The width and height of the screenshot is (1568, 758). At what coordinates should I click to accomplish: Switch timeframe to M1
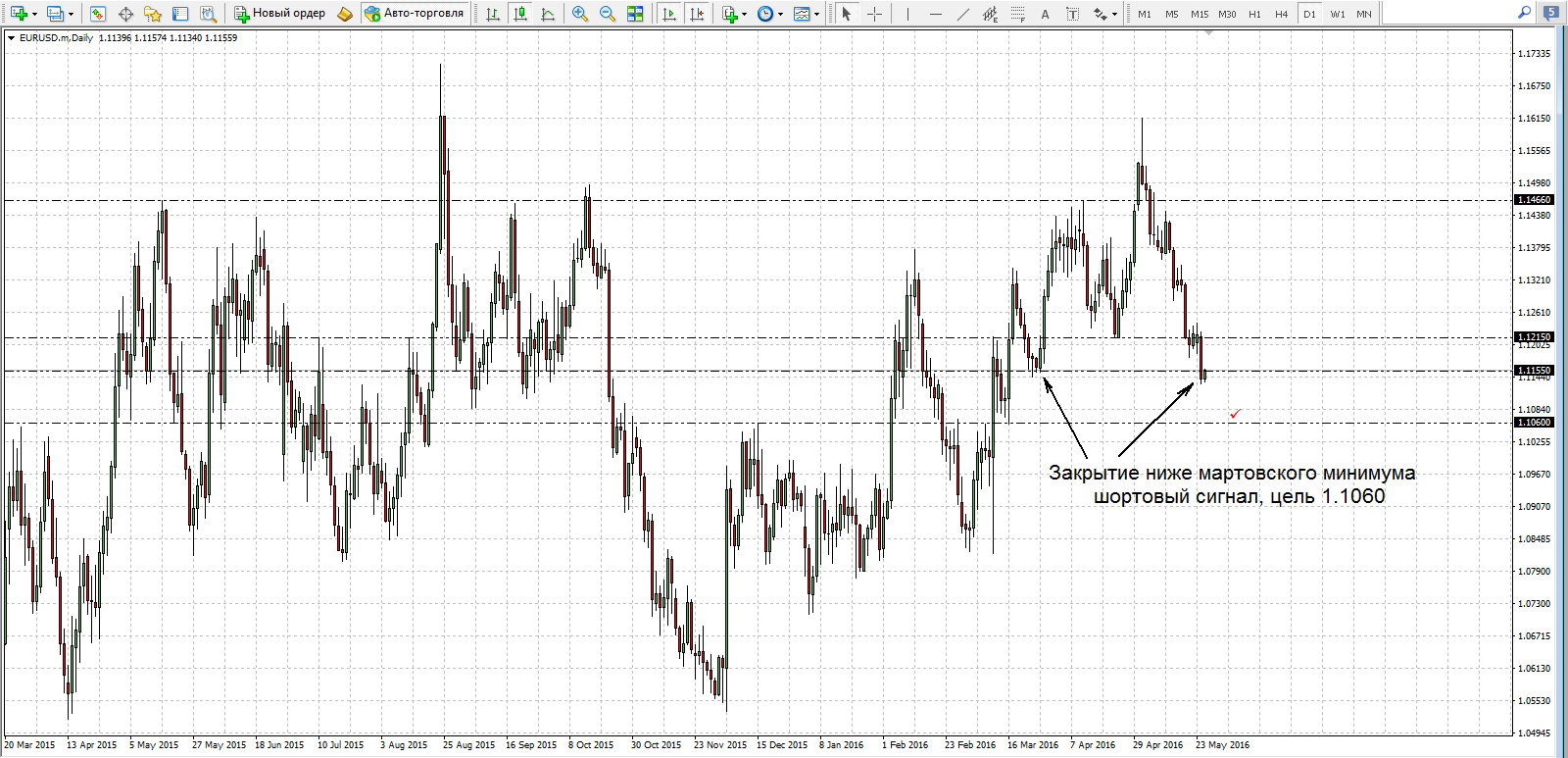pos(1145,14)
